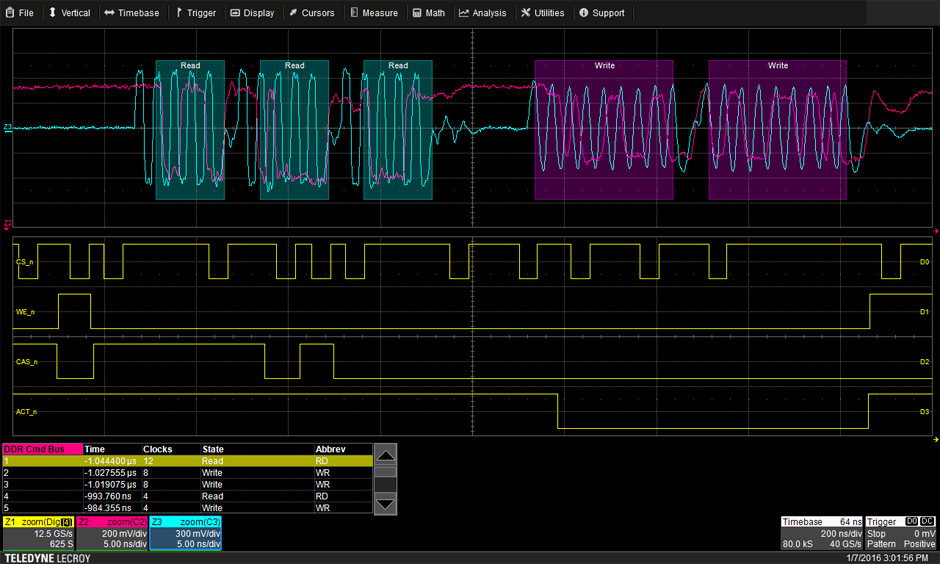The image size is (940, 564).
Task: Open the Timebase descriptor box at bottom right
Action: (x=824, y=534)
